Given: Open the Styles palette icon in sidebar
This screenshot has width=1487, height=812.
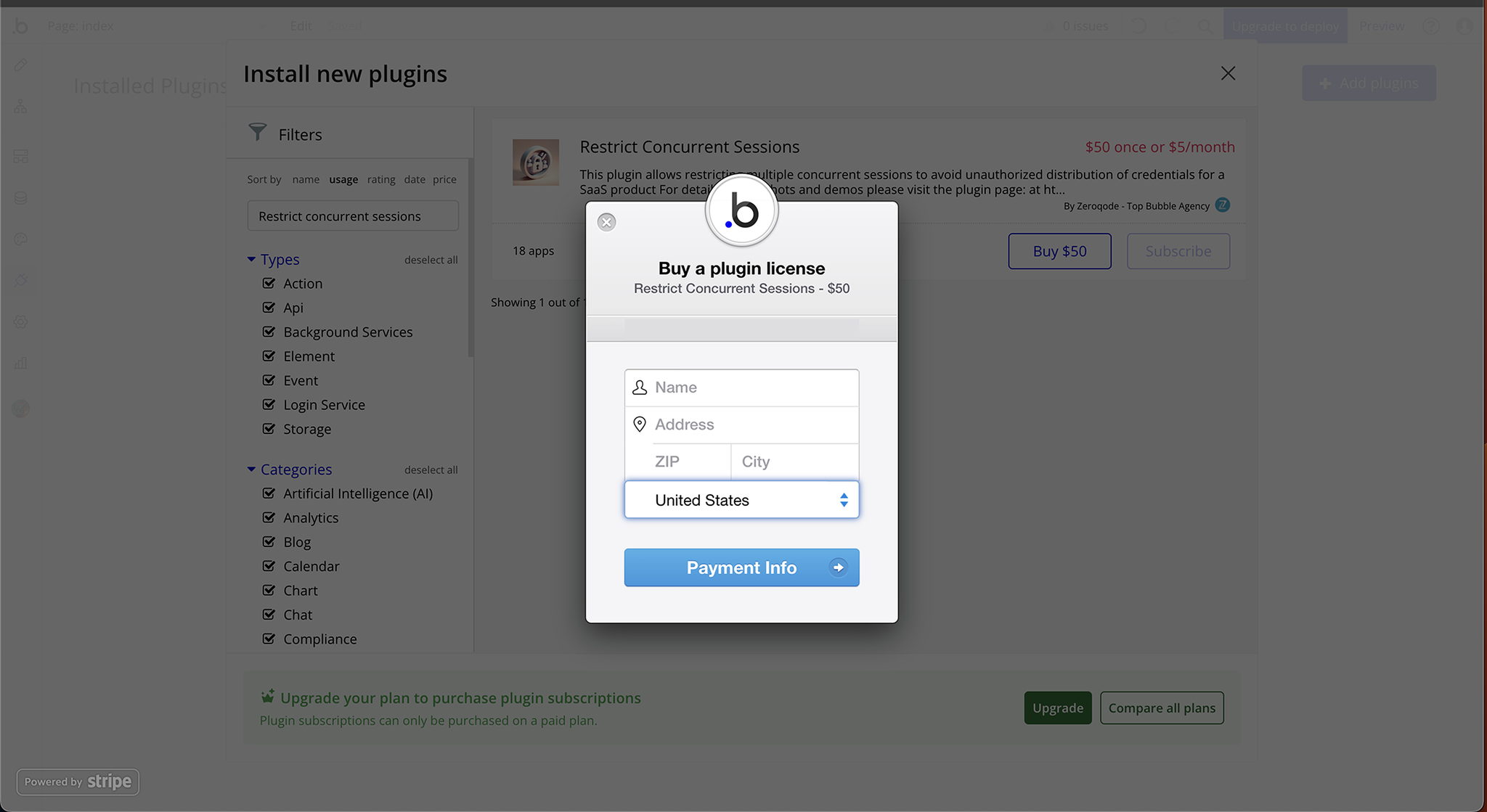Looking at the screenshot, I should (x=21, y=239).
